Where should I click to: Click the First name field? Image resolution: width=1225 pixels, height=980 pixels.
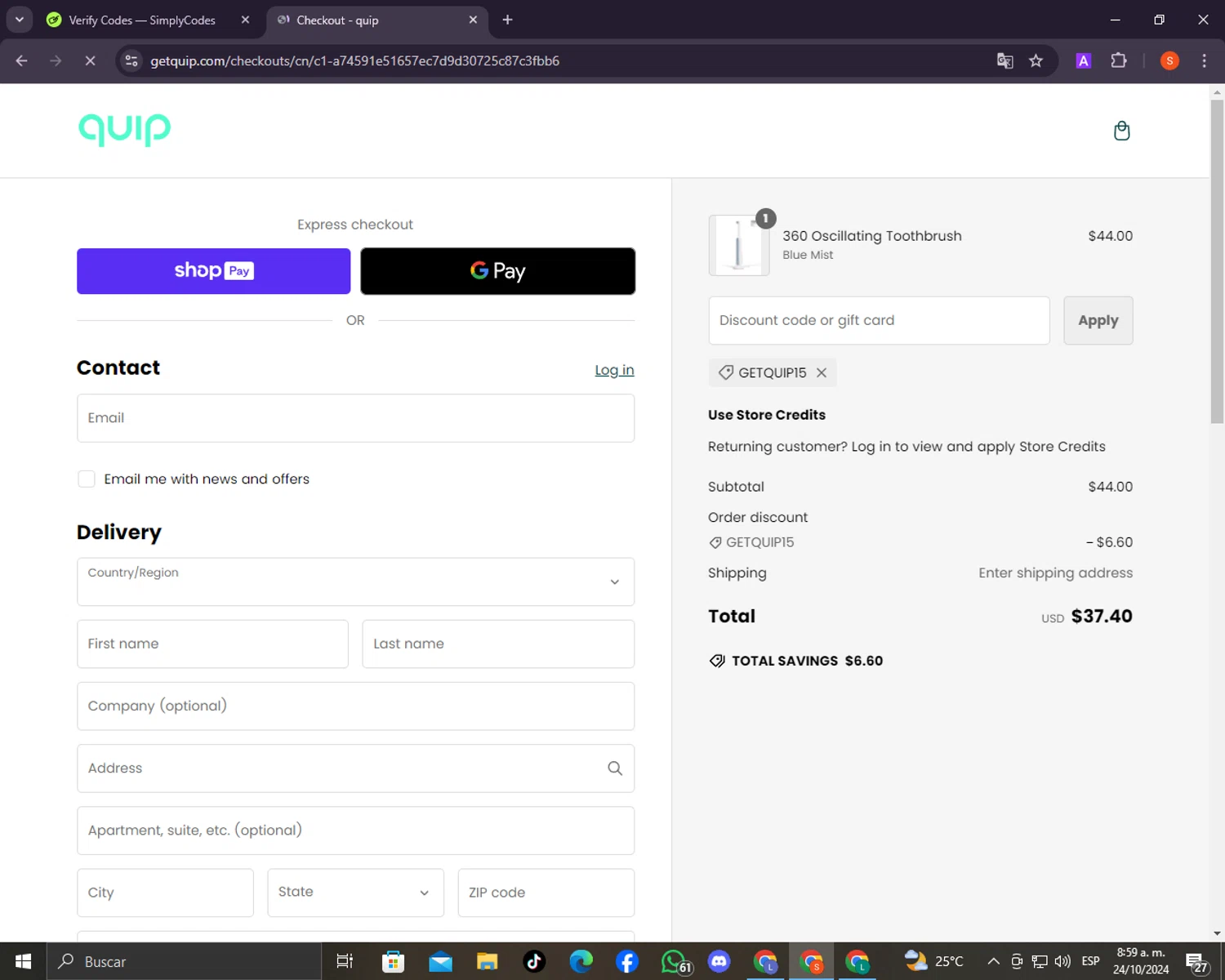tap(212, 644)
